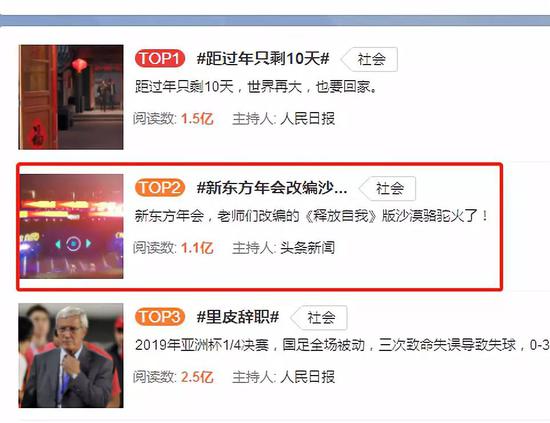The height and width of the screenshot is (423, 550).
Task: Click the 1.5亿 read count
Action: click(197, 119)
